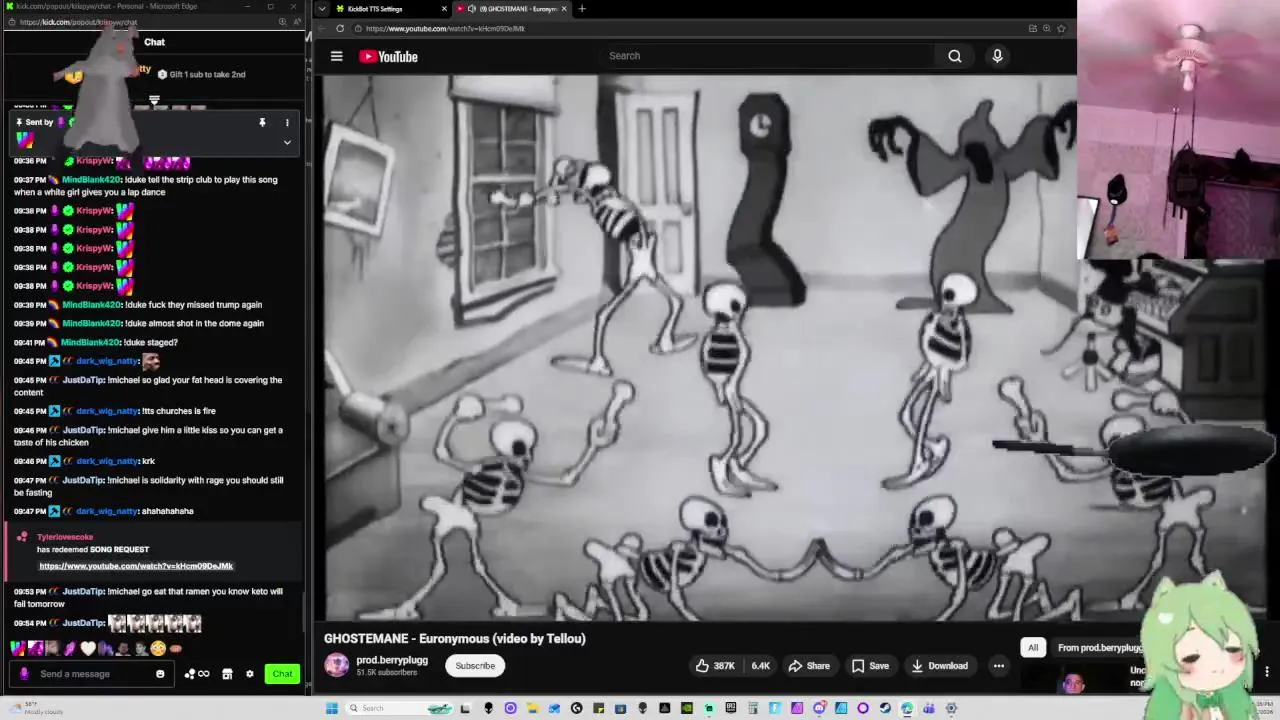Select the From prod.berryplugg filter chip

point(1101,648)
